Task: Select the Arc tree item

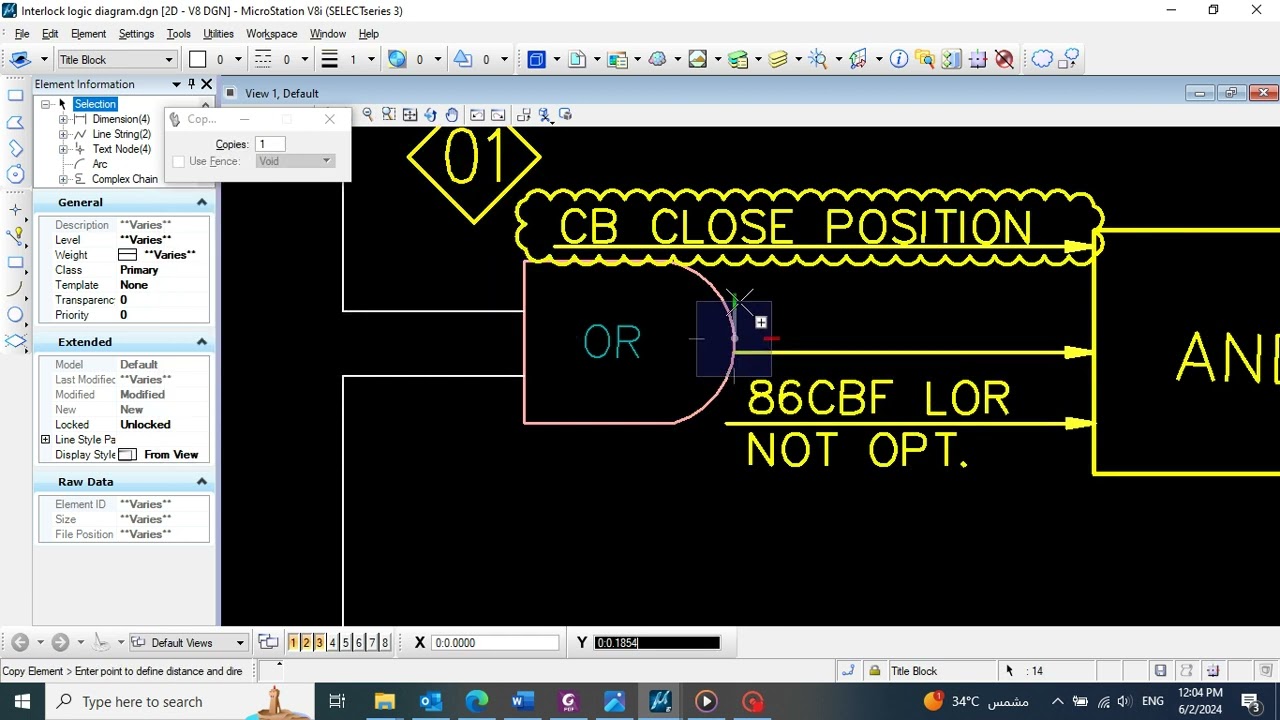Action: [x=100, y=164]
